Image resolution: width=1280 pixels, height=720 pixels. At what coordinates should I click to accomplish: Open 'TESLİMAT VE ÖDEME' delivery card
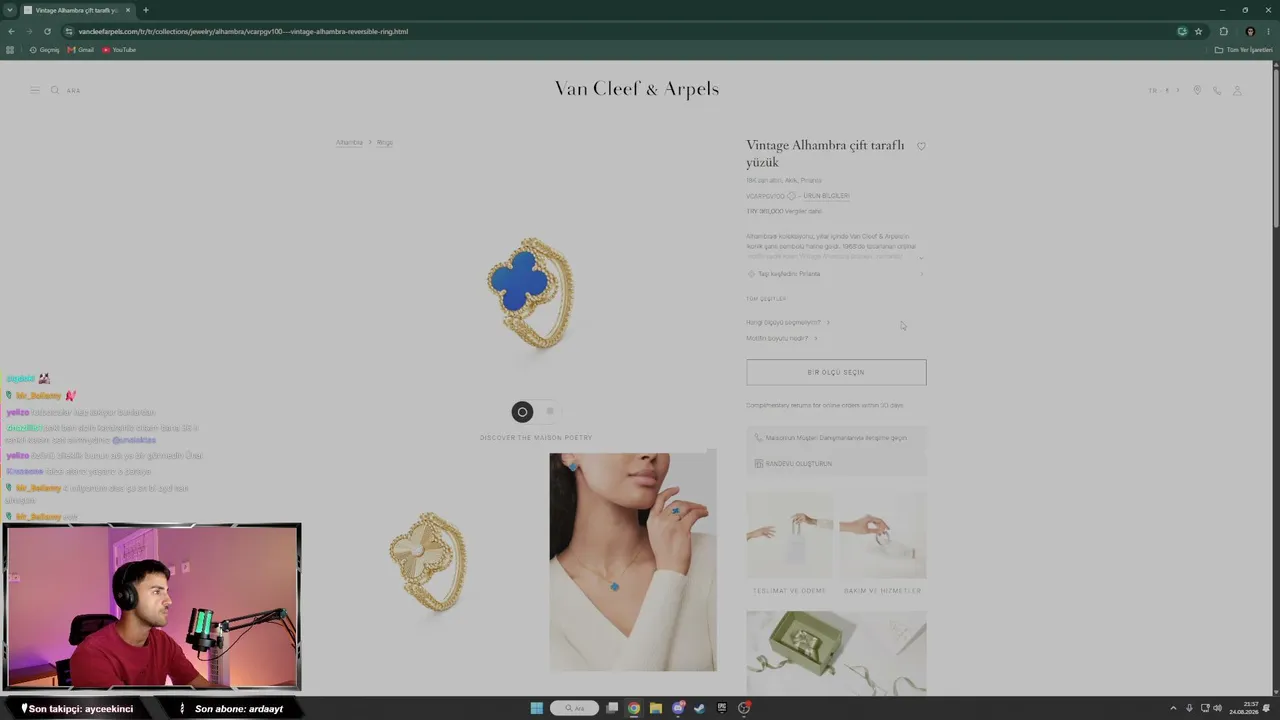788,542
